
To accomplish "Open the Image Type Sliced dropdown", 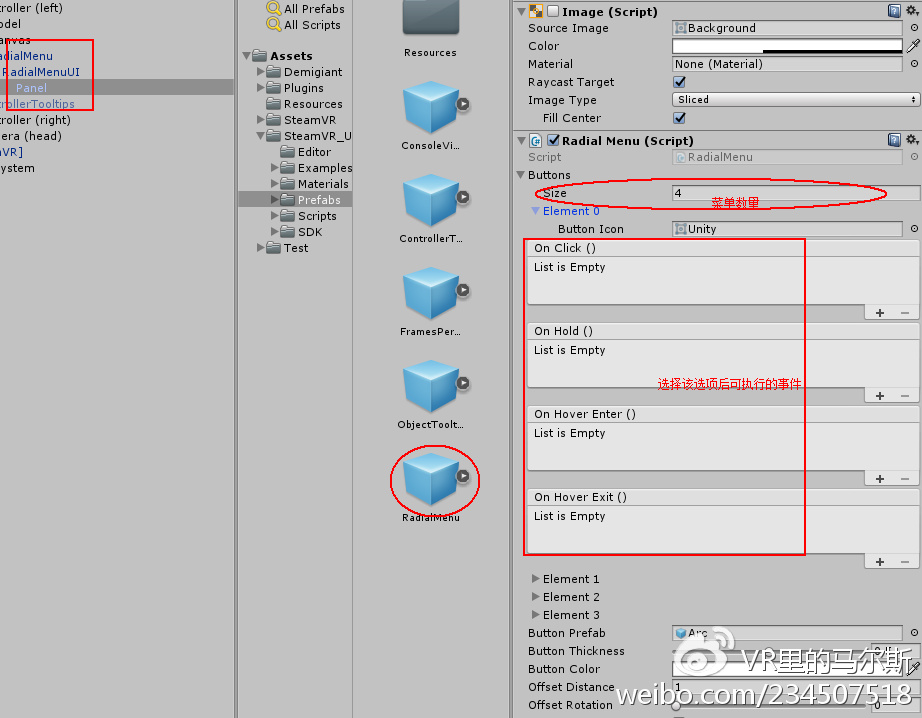I will pos(796,99).
